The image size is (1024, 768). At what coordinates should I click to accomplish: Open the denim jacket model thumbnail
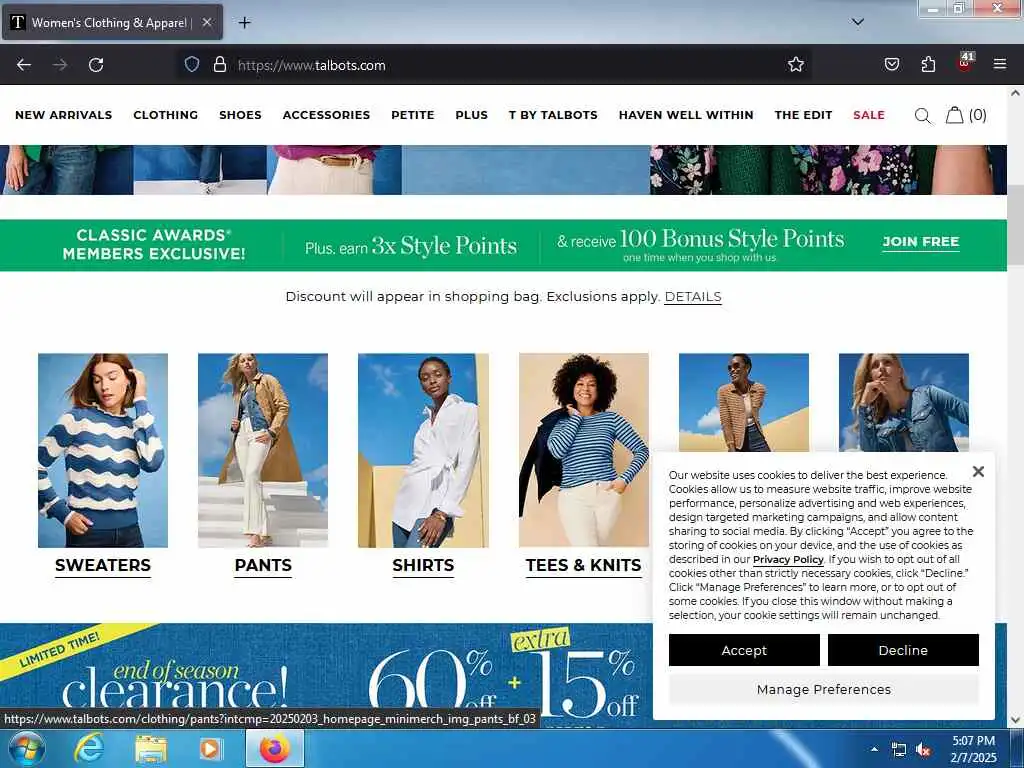click(904, 402)
